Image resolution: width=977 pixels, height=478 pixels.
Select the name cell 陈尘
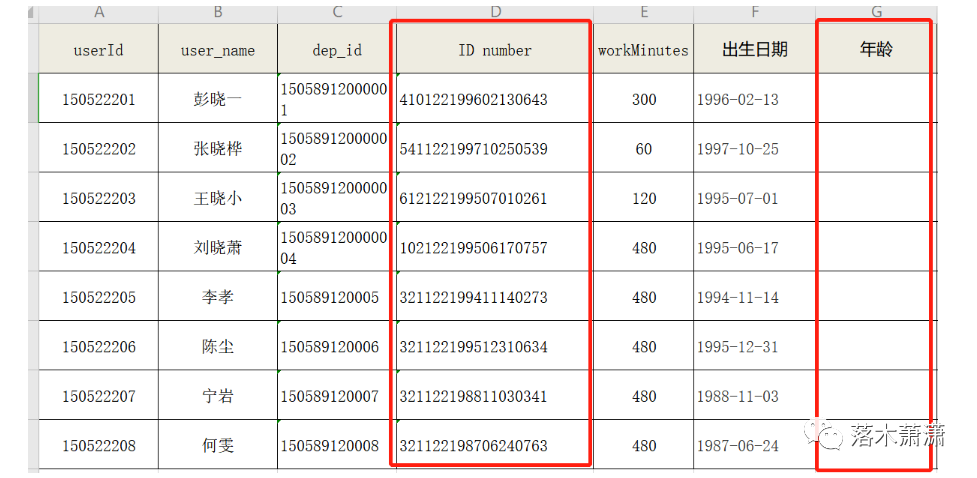[218, 346]
